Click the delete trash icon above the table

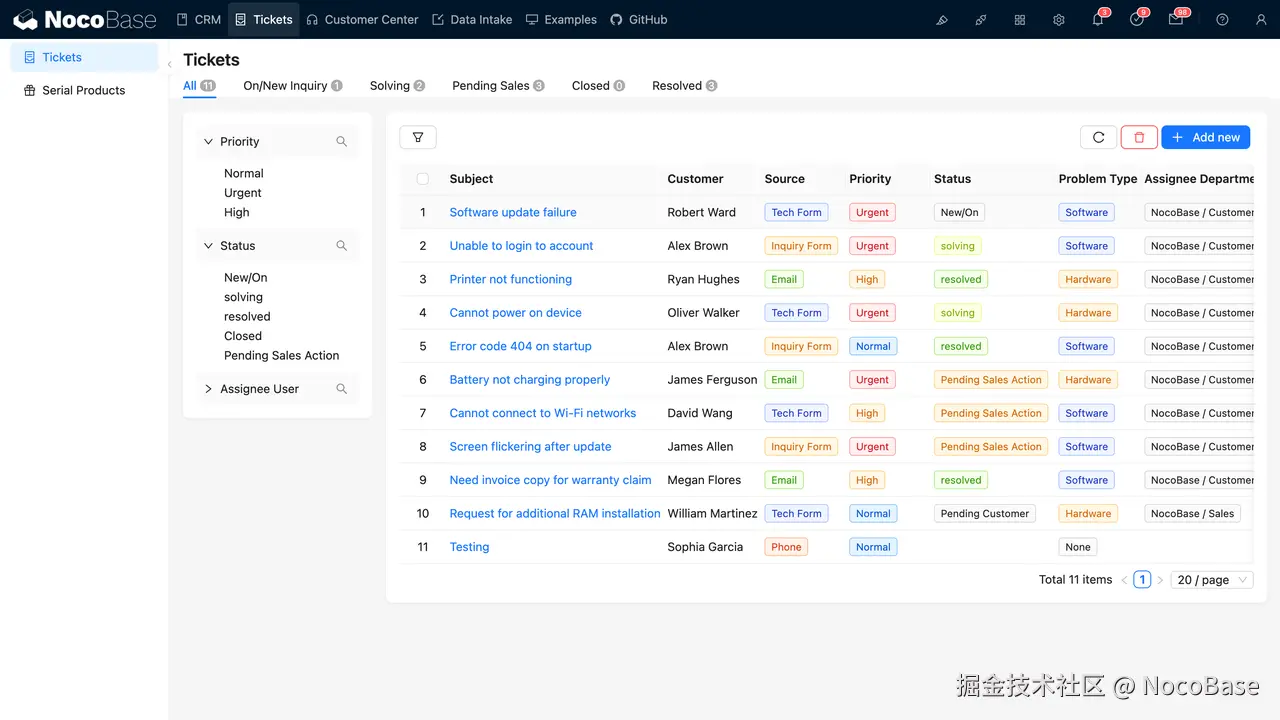1138,137
